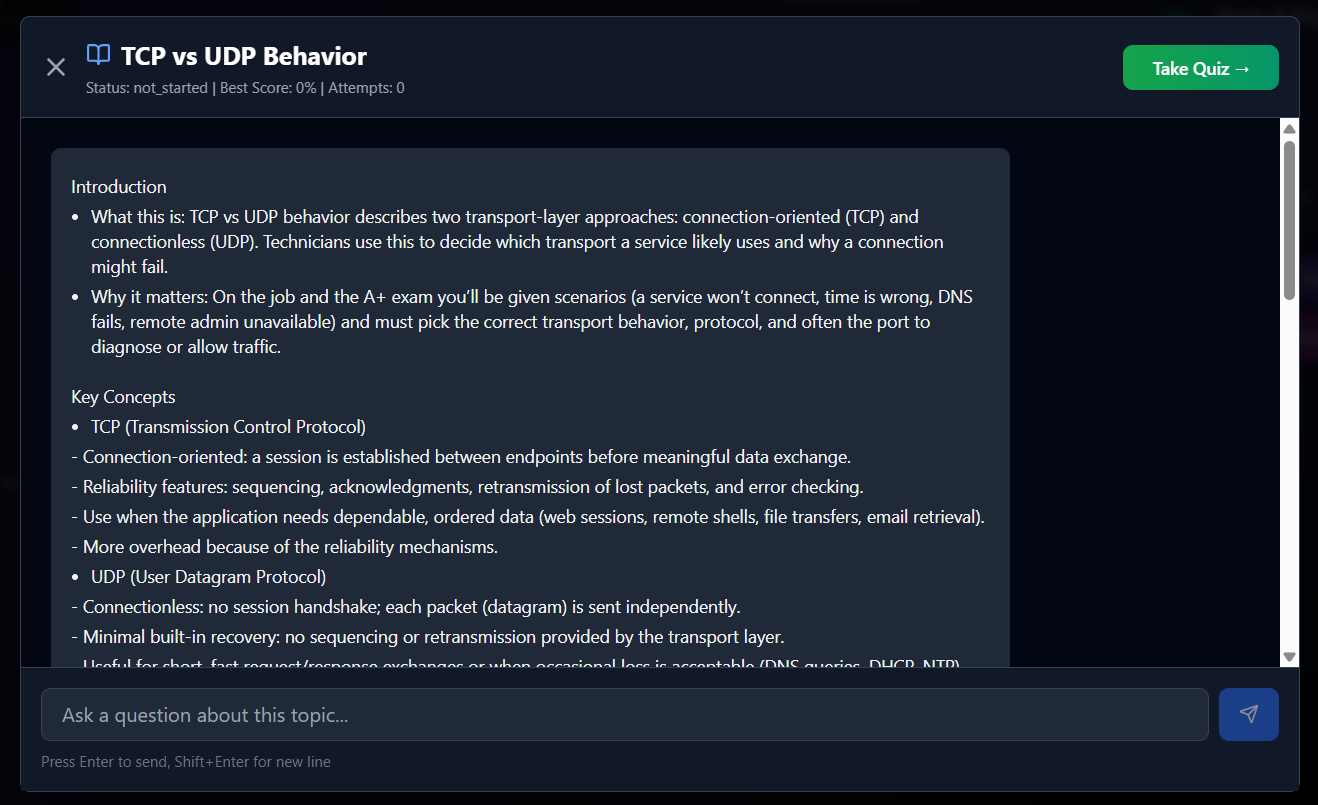Select the 'Introduction' heading
The image size is (1318, 805).
(119, 187)
